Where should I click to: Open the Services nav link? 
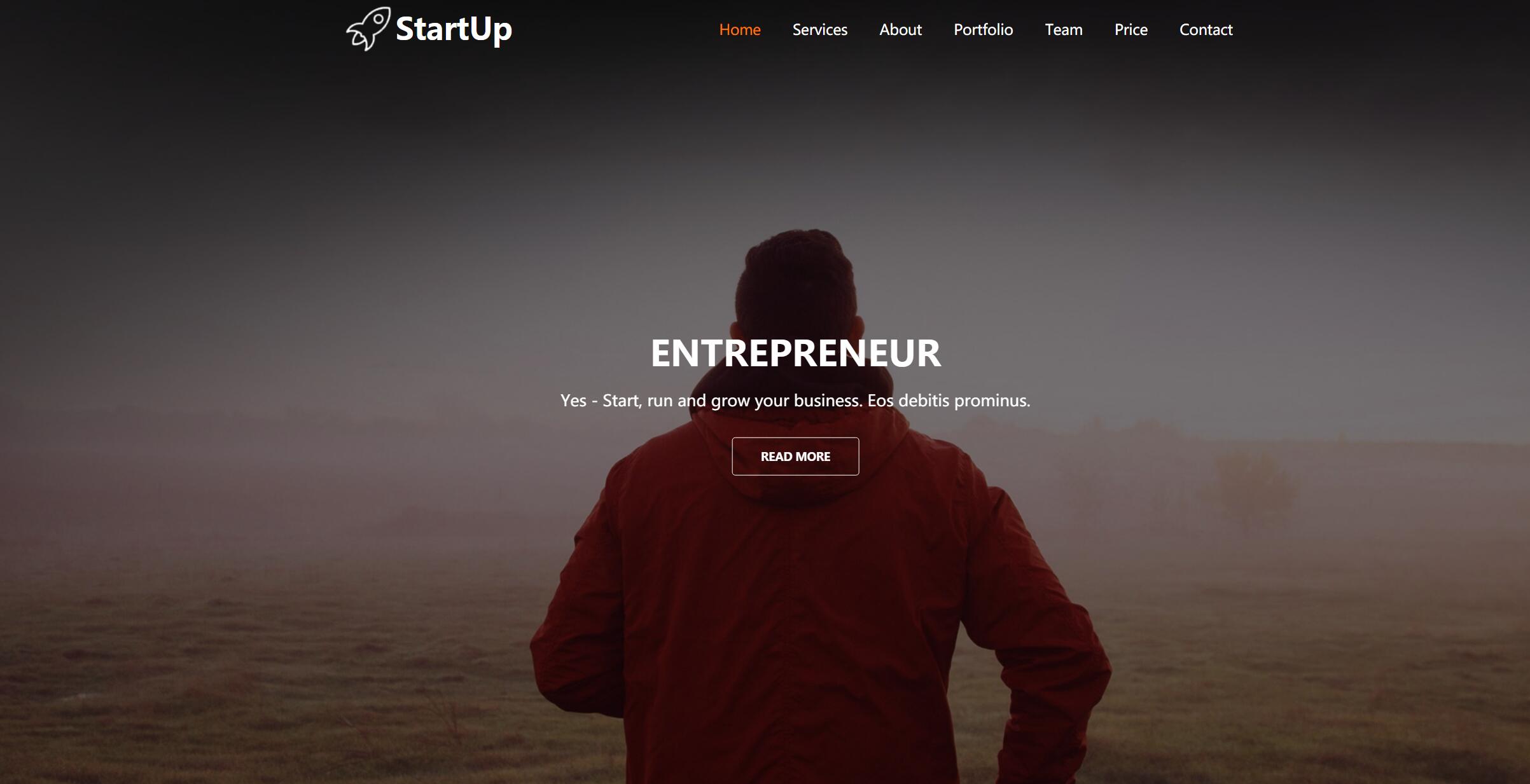click(819, 29)
